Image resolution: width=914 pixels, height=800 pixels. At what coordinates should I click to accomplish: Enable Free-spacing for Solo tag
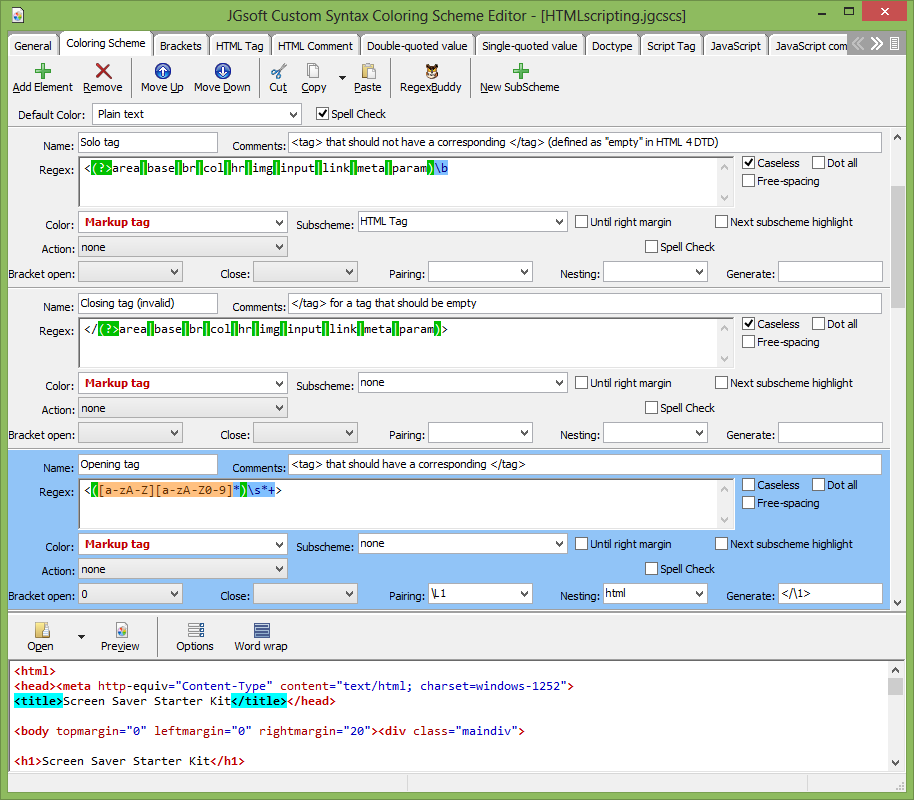tap(749, 181)
